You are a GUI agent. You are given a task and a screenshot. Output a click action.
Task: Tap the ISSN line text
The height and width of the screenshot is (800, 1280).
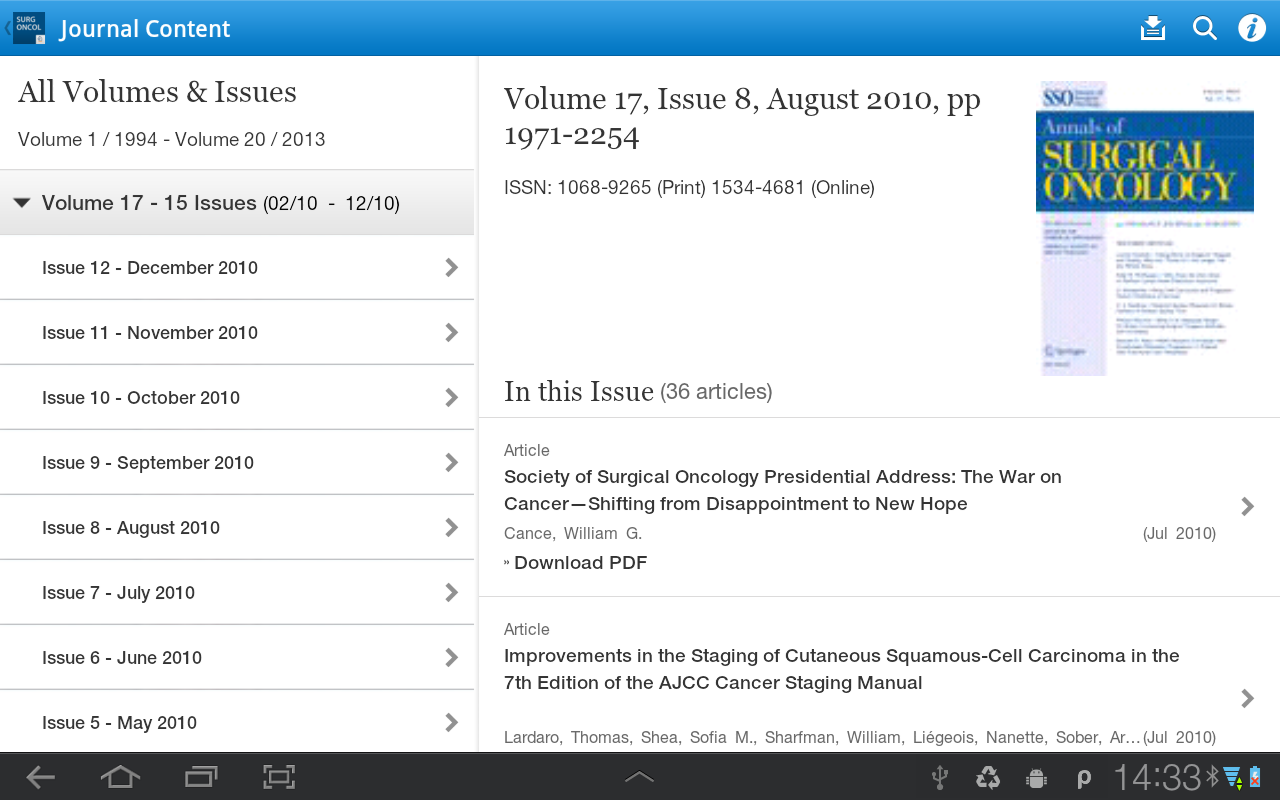click(x=689, y=187)
